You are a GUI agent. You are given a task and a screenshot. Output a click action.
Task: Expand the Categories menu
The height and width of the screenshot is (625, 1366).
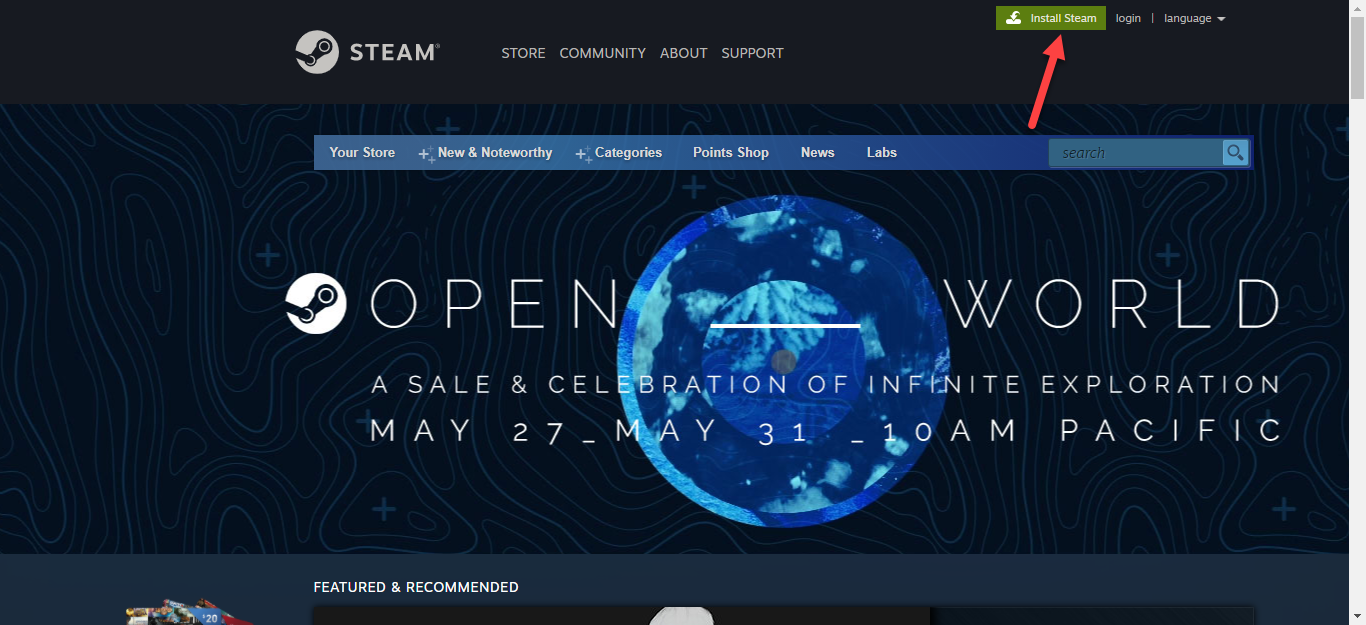pos(627,153)
